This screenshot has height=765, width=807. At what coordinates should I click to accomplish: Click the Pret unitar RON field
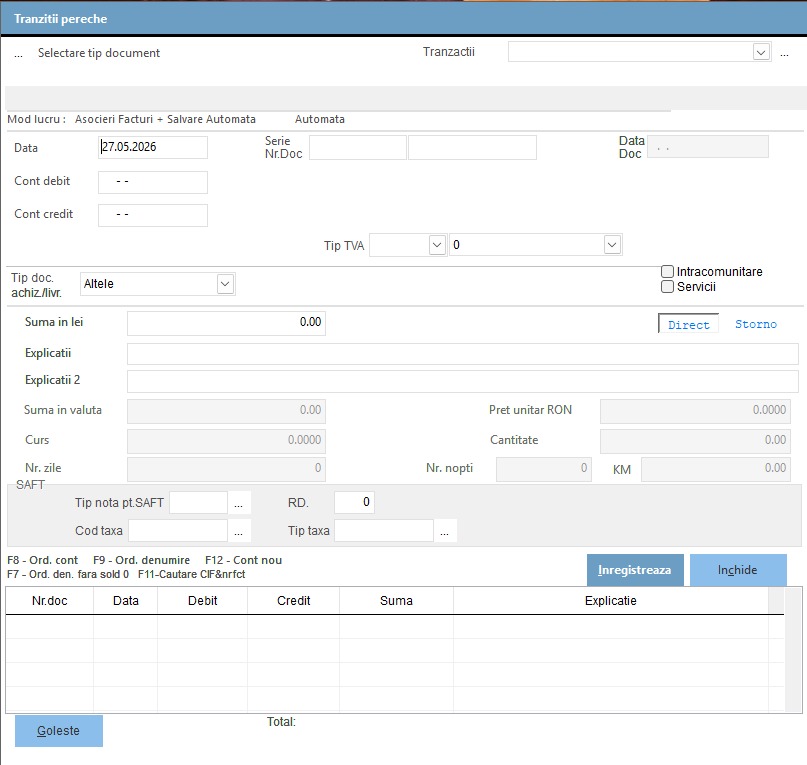(x=695, y=411)
